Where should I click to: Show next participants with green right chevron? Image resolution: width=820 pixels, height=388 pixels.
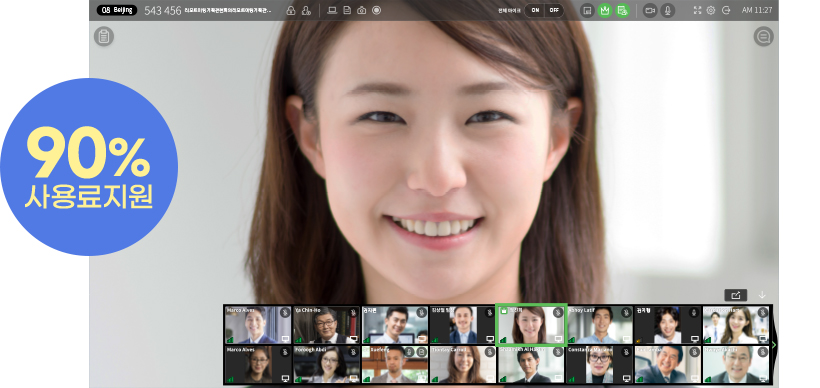point(774,345)
